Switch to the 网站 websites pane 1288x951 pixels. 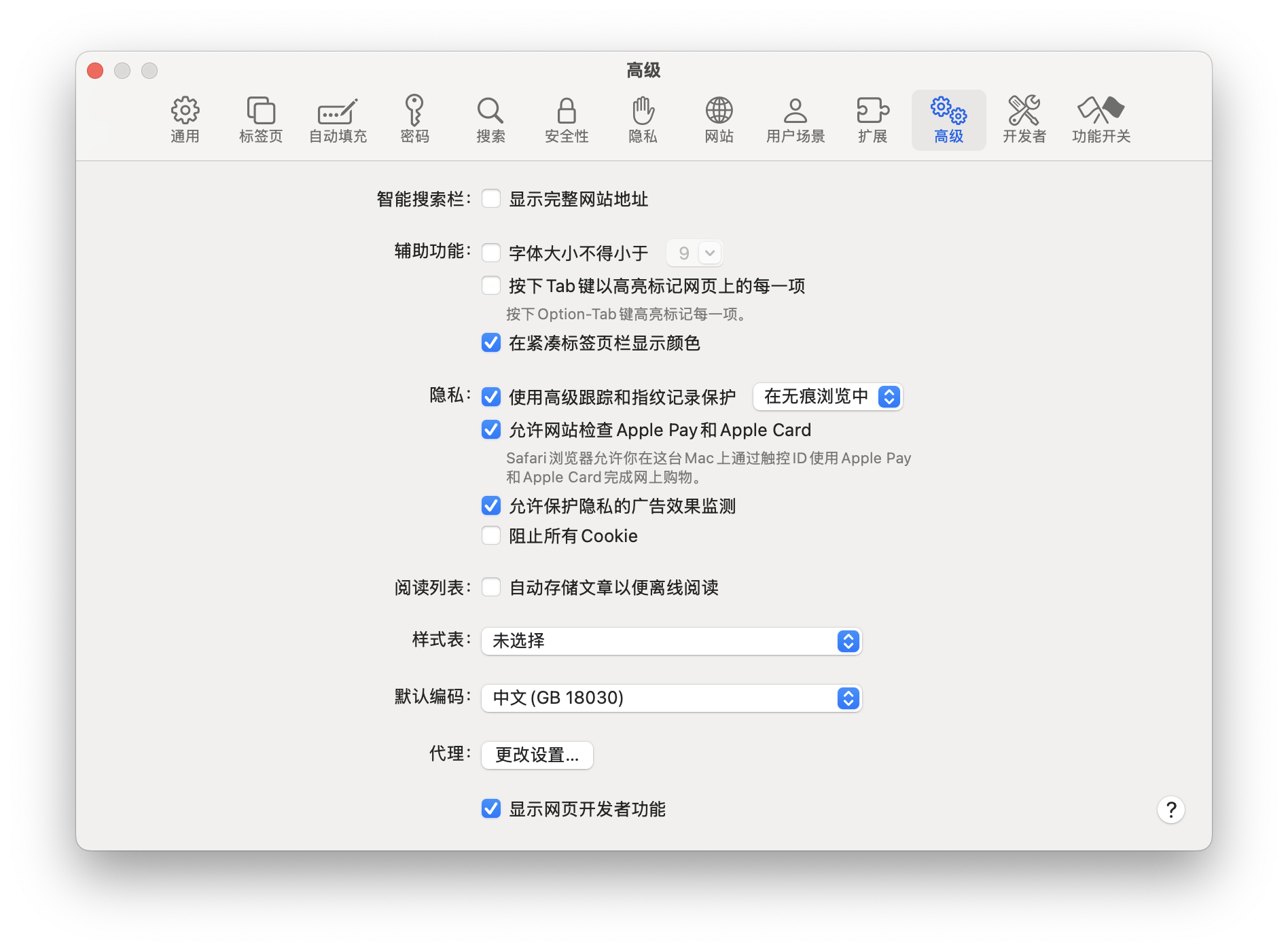click(x=719, y=120)
